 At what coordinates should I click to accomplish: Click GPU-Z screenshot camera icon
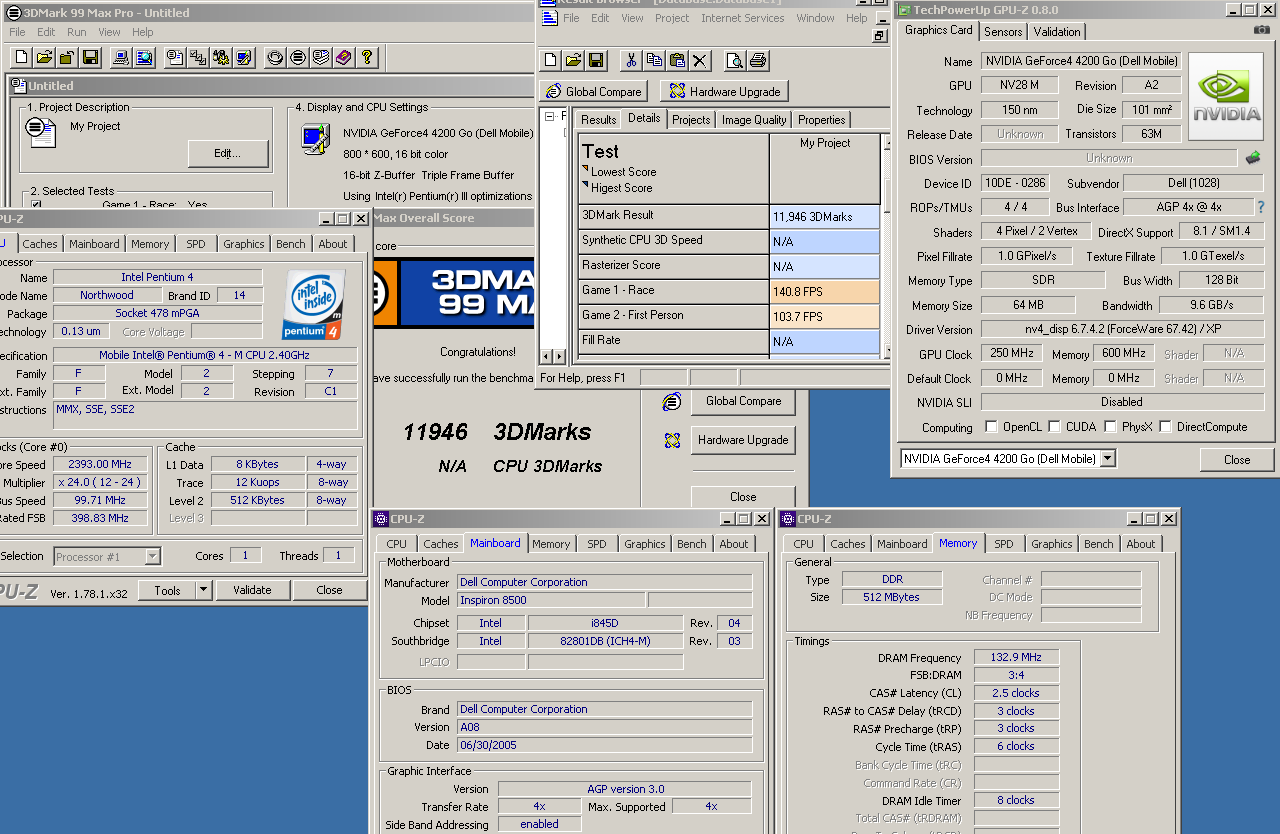(x=1262, y=30)
